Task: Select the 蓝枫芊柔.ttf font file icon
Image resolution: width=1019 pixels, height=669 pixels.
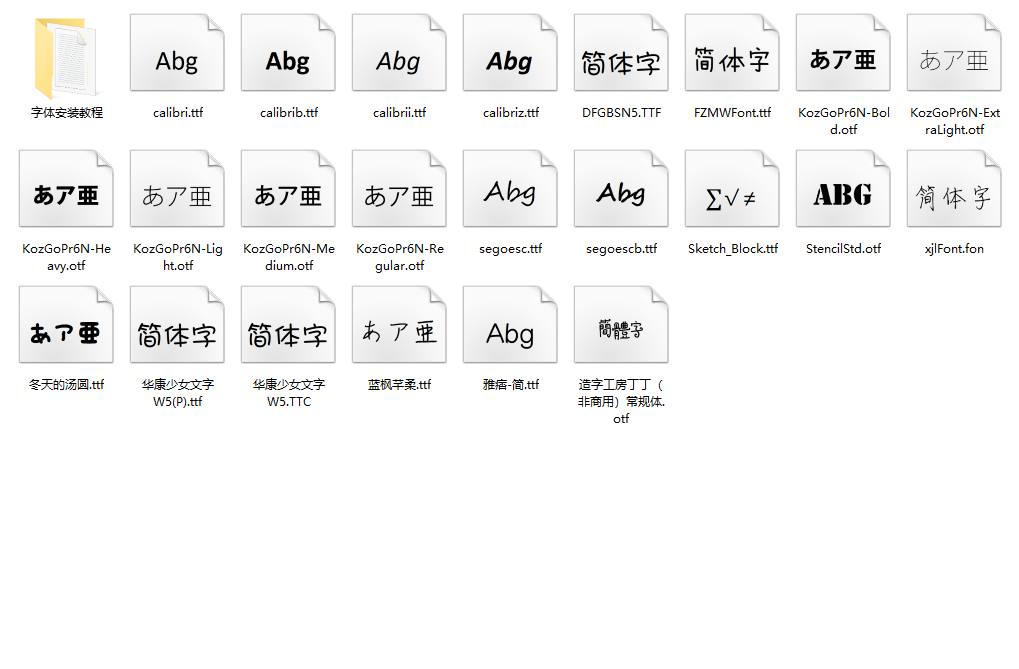Action: click(400, 324)
